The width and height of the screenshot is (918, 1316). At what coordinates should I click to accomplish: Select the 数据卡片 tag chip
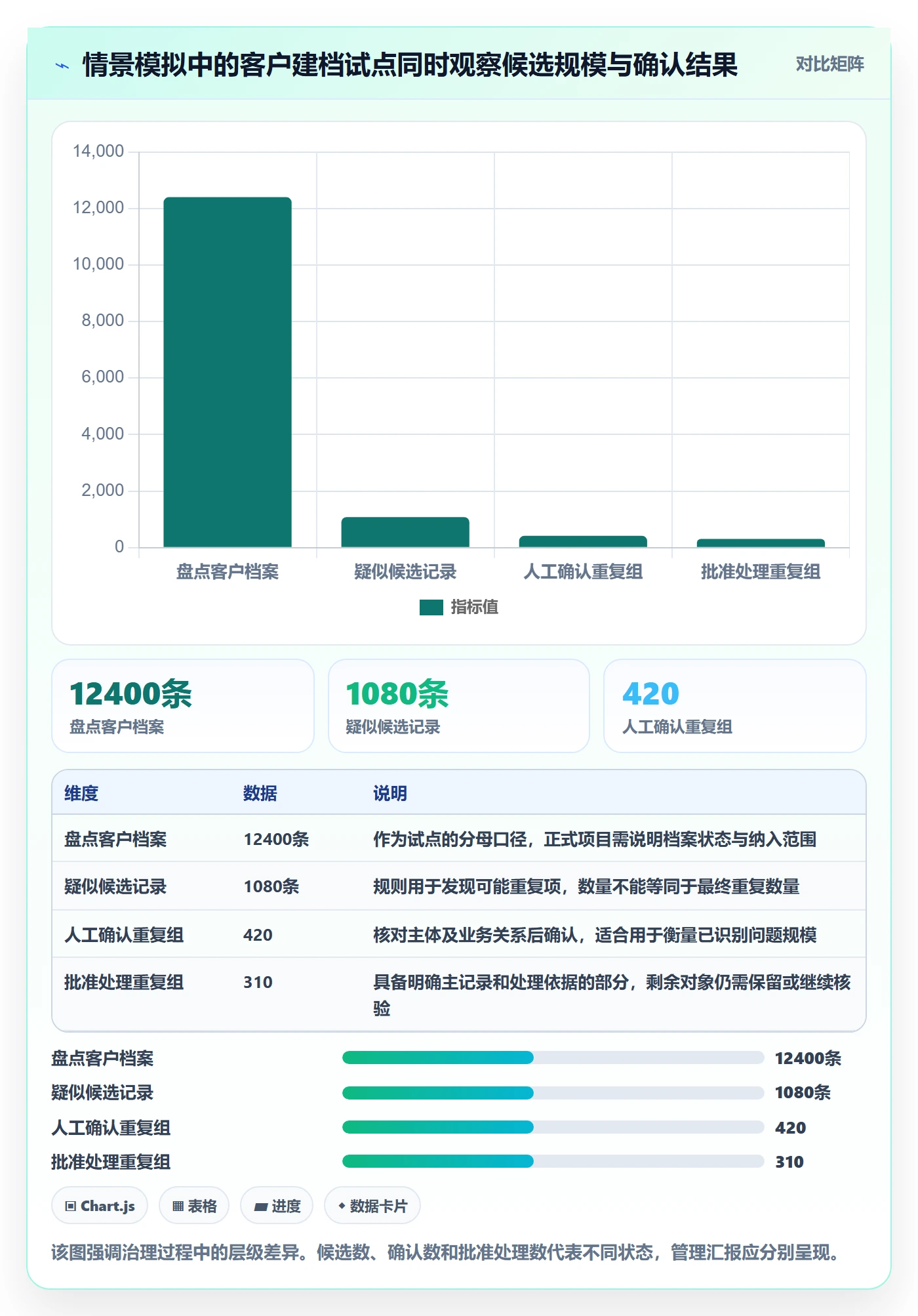pos(372,1206)
